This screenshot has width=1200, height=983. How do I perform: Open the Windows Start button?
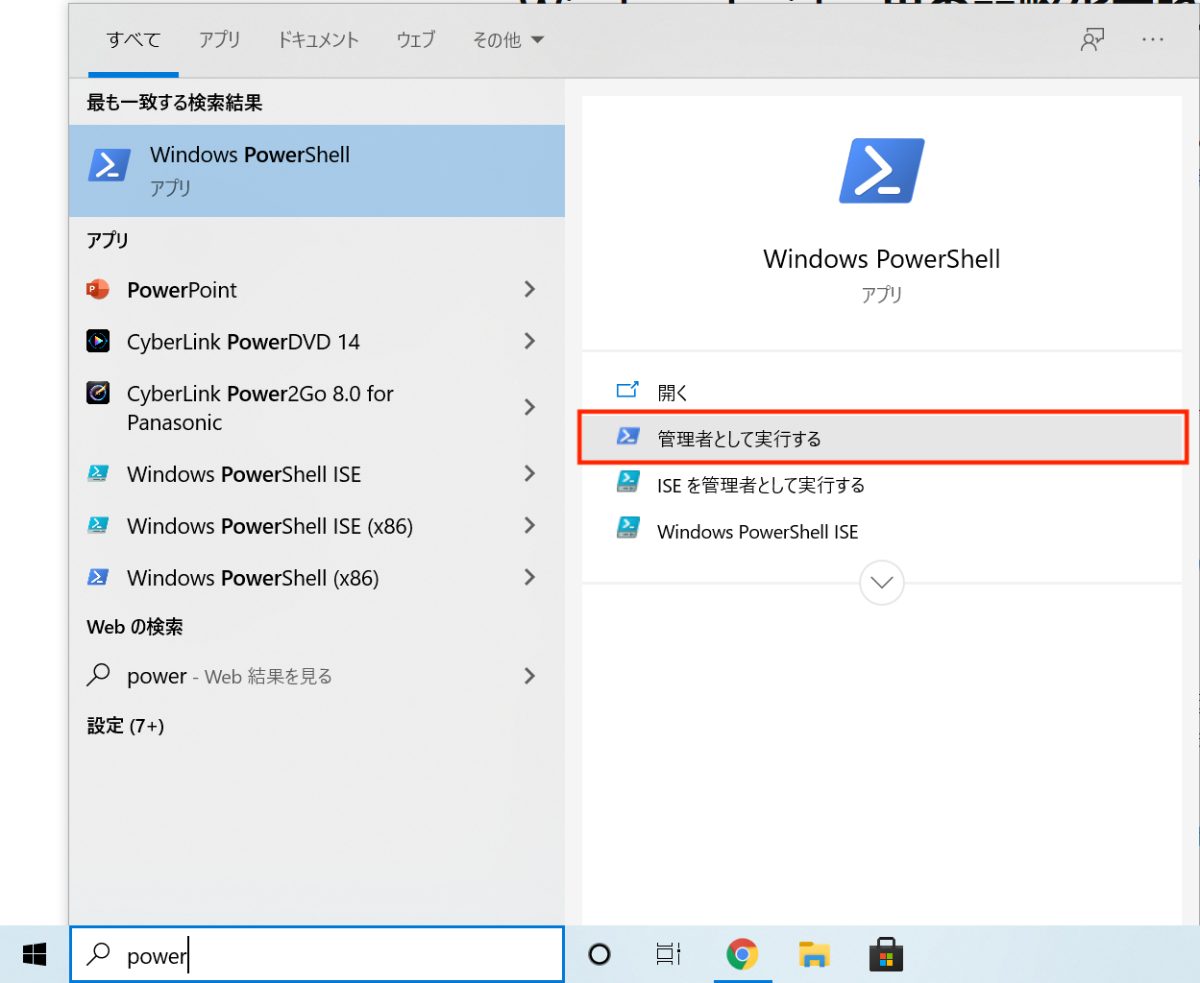pos(35,955)
